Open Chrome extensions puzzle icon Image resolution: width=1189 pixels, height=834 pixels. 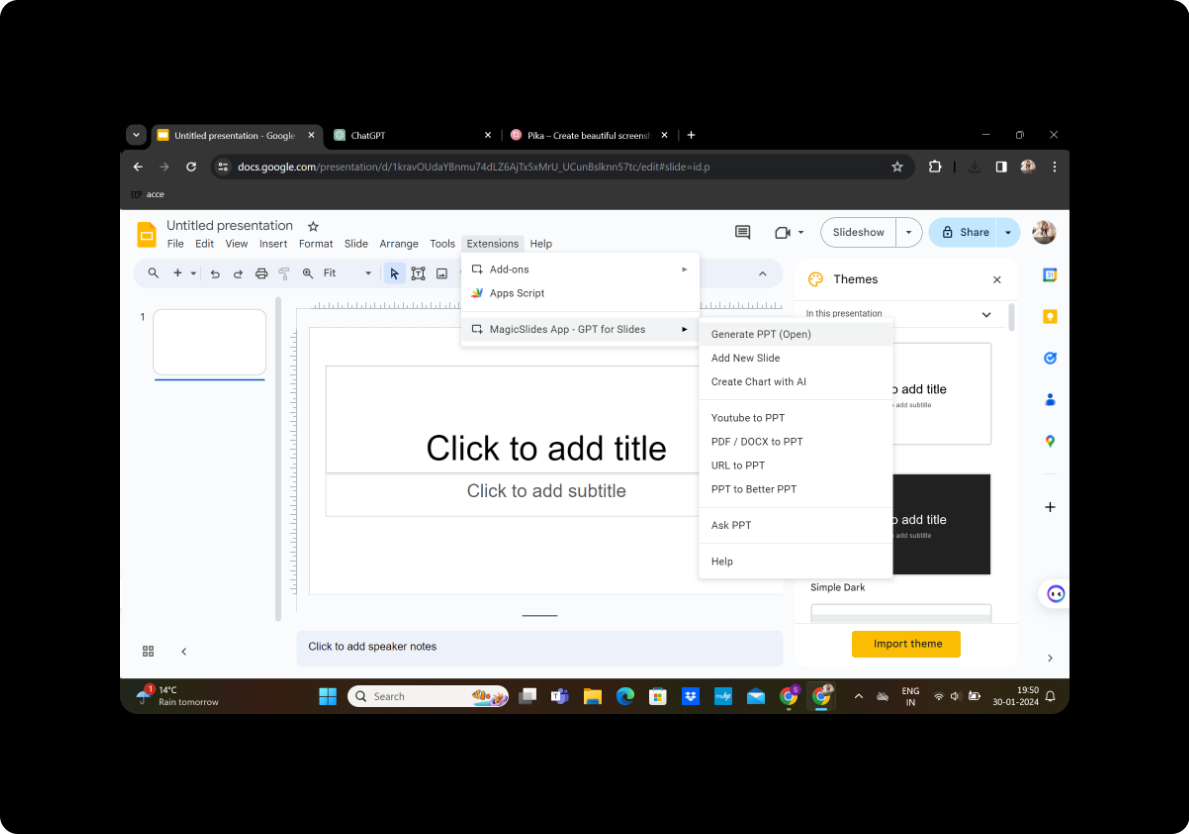pyautogui.click(x=935, y=167)
